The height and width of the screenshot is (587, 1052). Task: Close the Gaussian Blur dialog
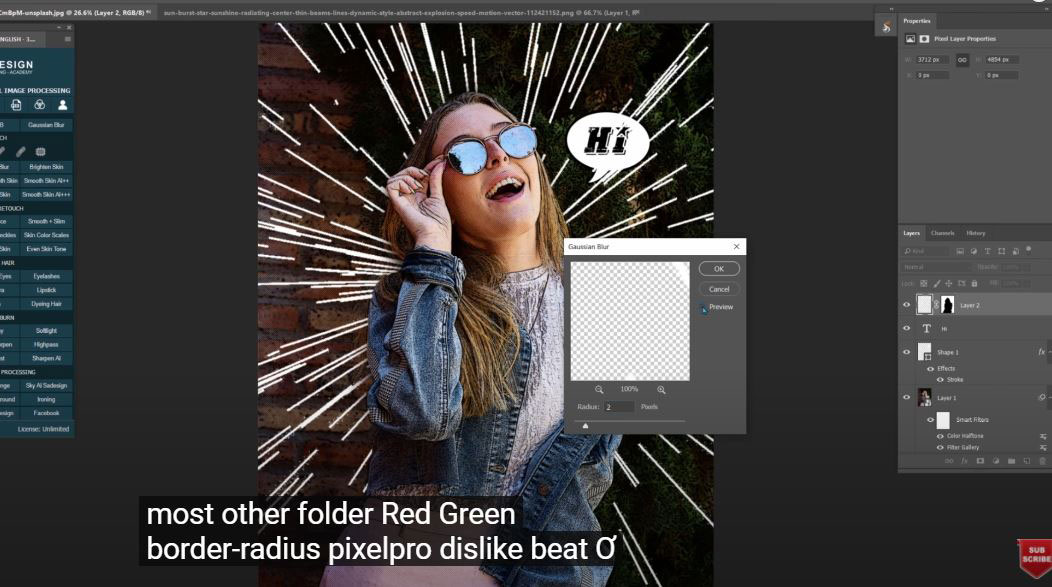pyautogui.click(x=736, y=246)
